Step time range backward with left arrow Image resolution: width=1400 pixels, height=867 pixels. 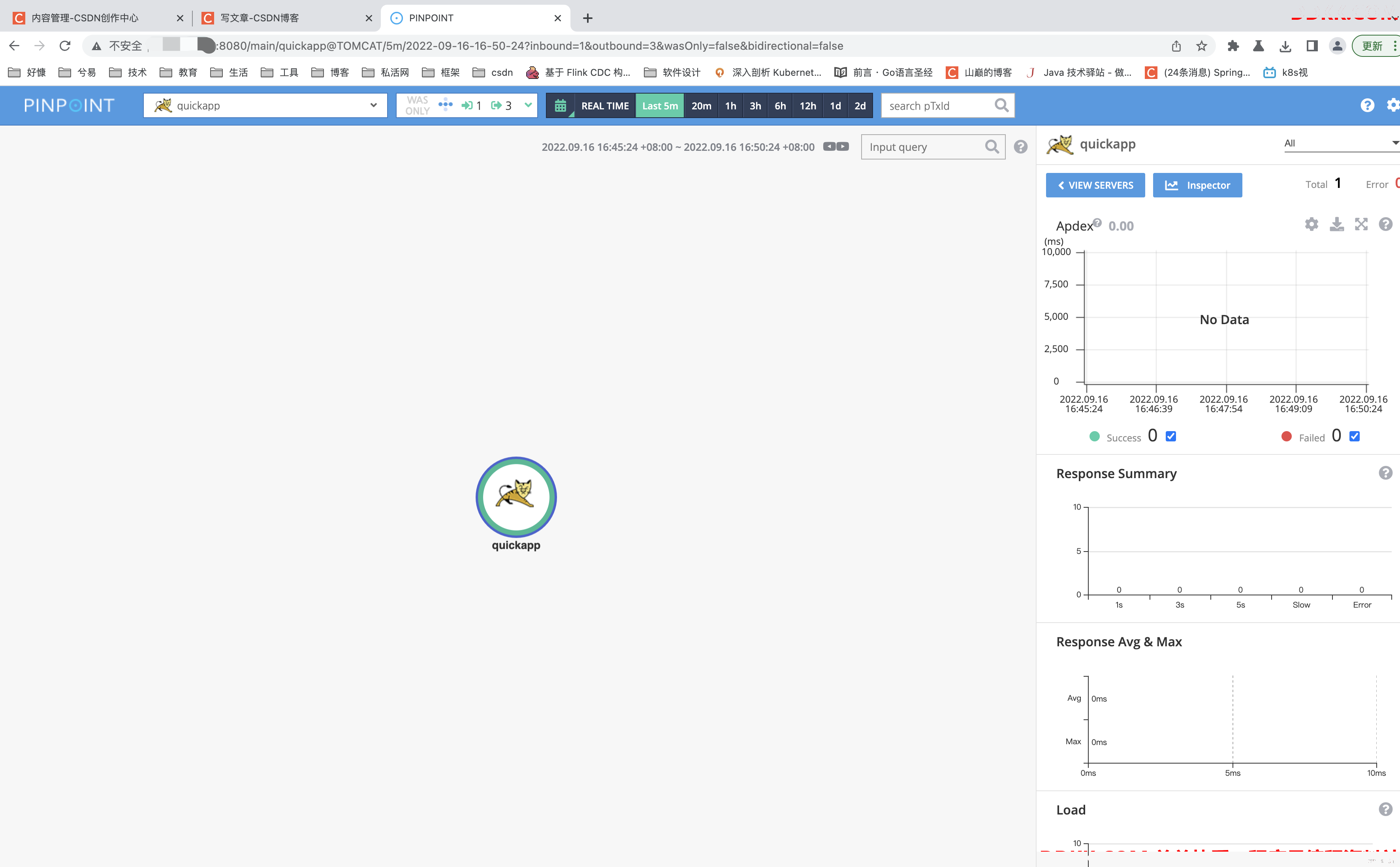click(829, 146)
